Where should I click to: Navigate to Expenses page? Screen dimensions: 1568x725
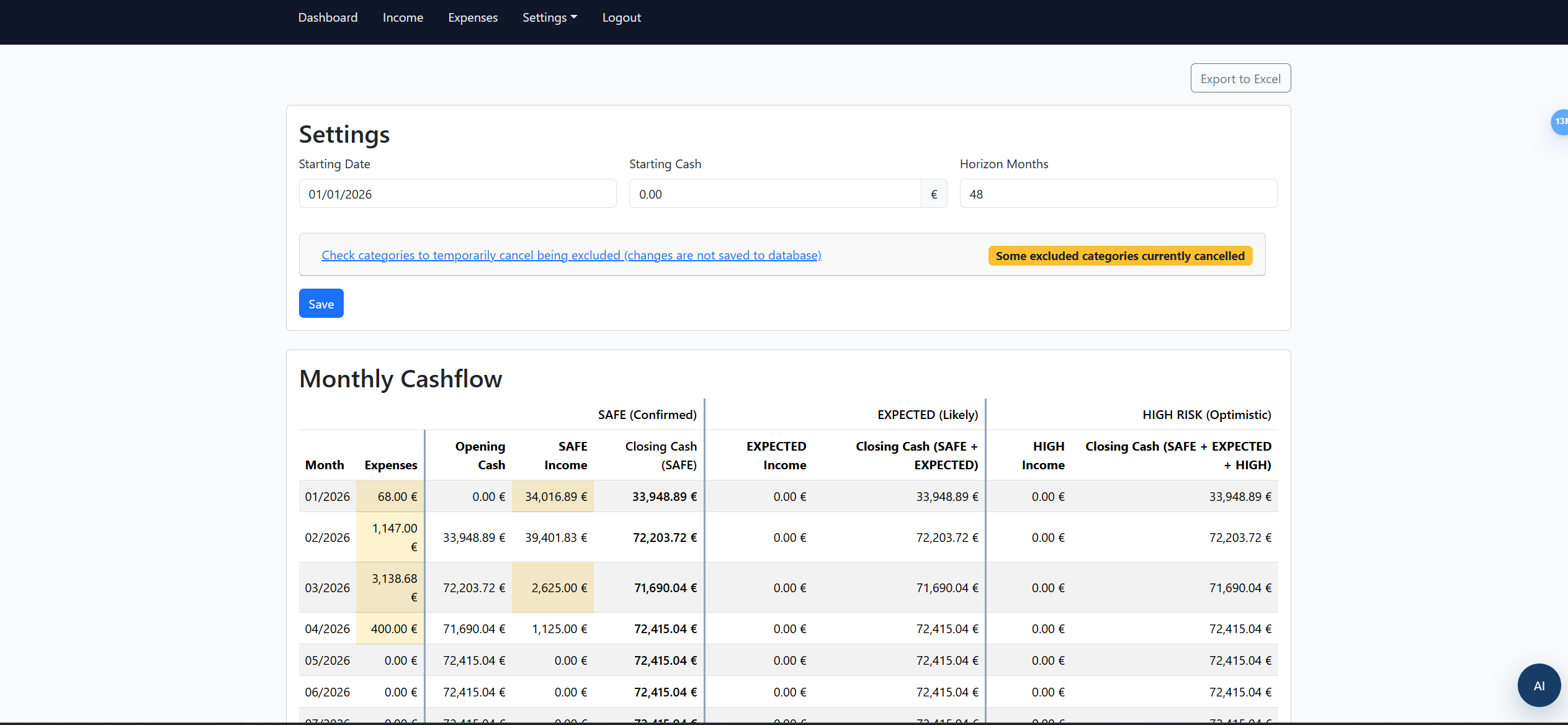click(473, 17)
